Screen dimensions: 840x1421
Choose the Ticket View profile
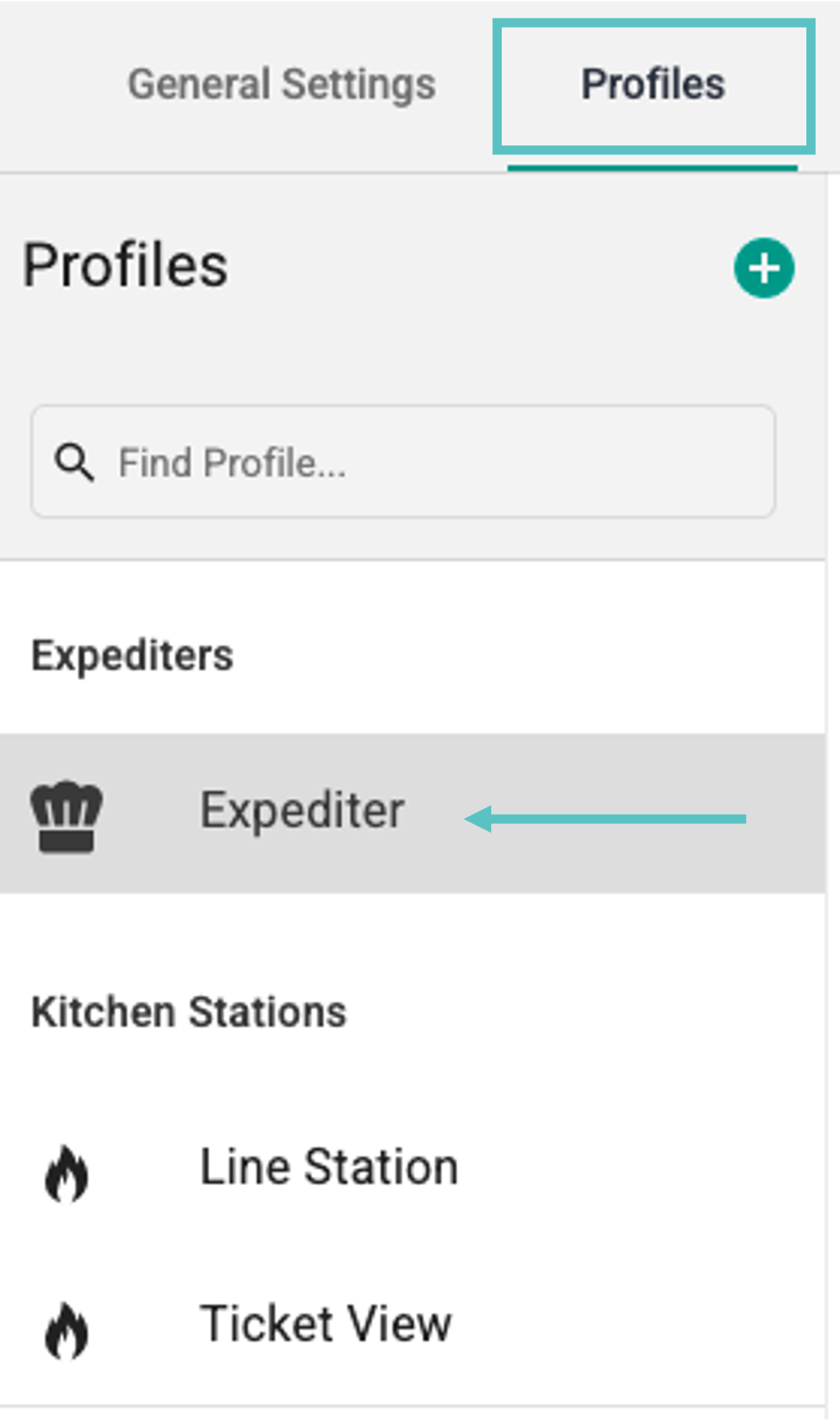click(x=326, y=1324)
